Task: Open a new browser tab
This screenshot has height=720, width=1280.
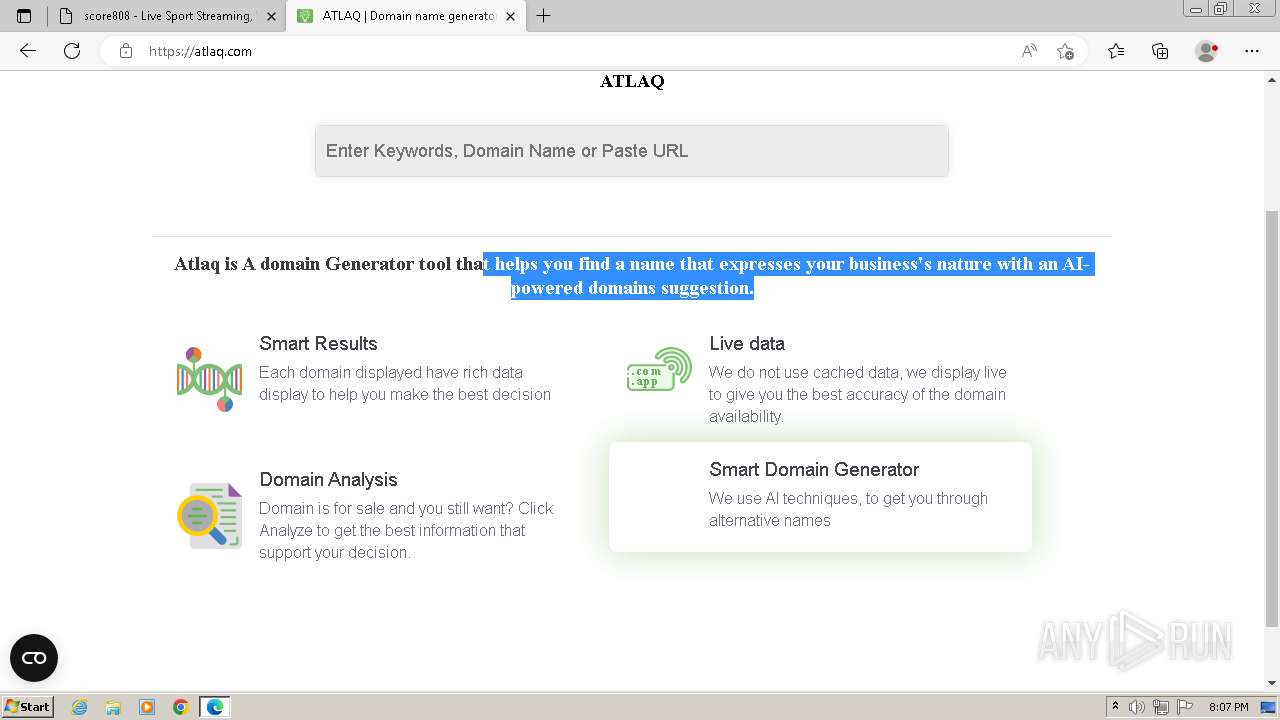Action: [543, 16]
